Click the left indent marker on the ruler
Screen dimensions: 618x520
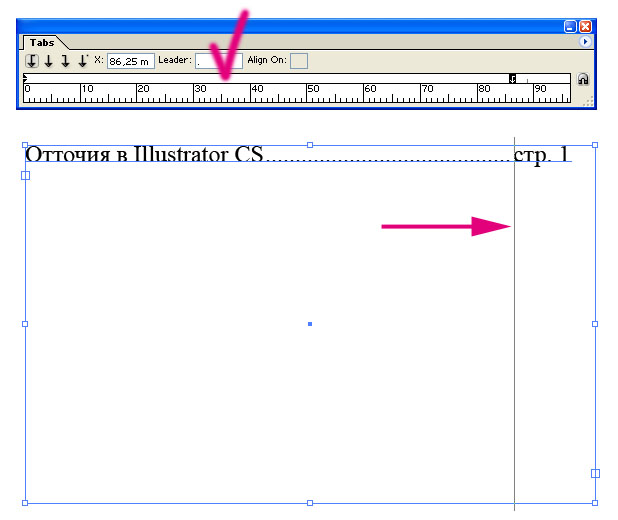(x=25, y=78)
